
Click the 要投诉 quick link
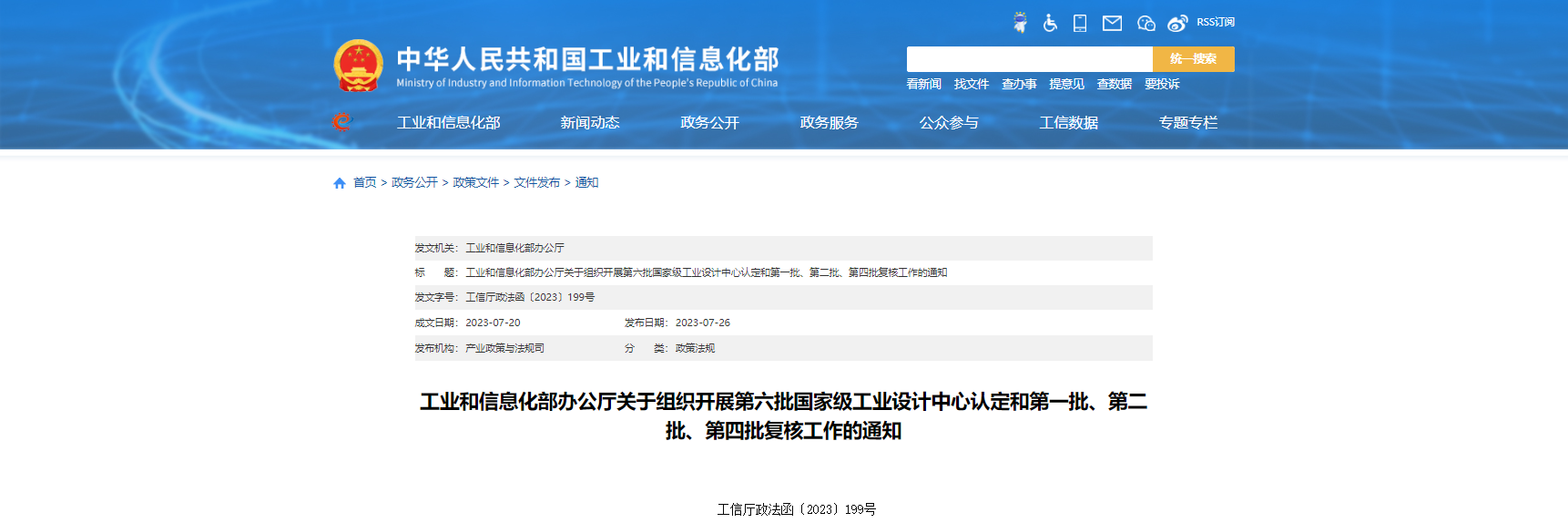(x=1161, y=84)
